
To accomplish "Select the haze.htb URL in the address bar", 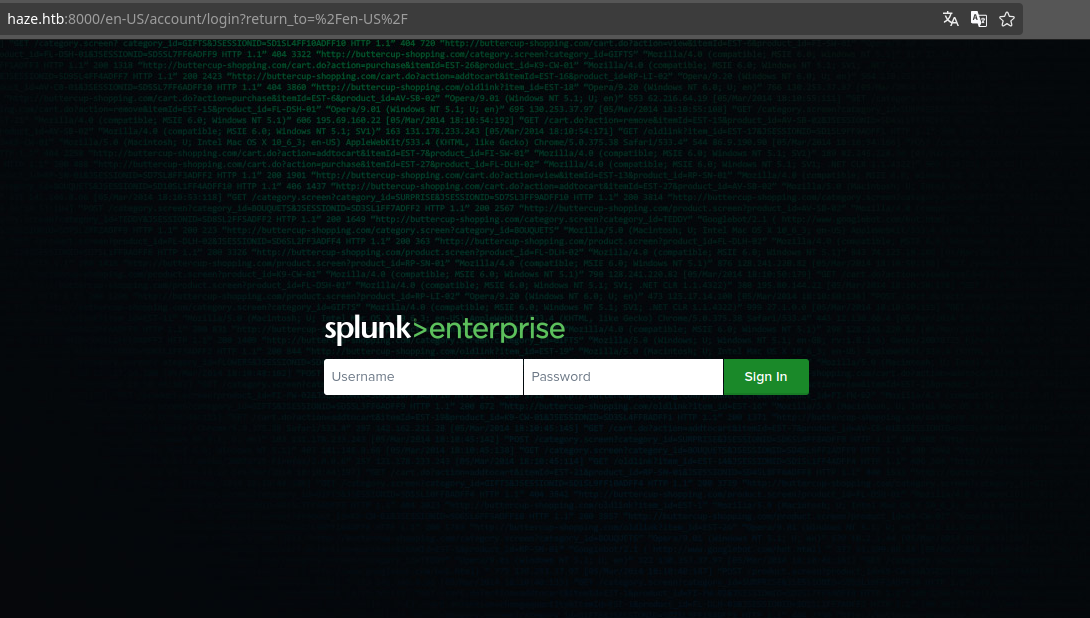I will [x=207, y=19].
